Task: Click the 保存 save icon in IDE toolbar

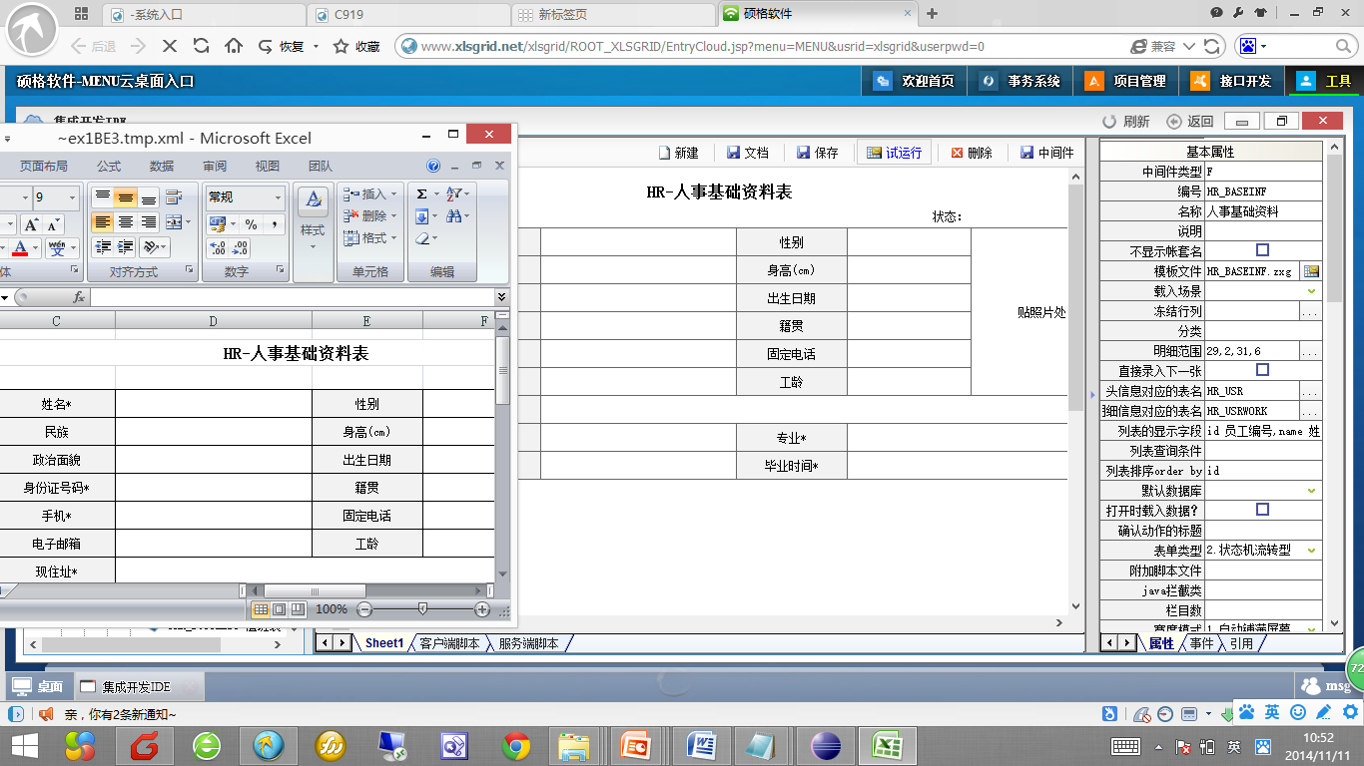Action: [x=817, y=153]
